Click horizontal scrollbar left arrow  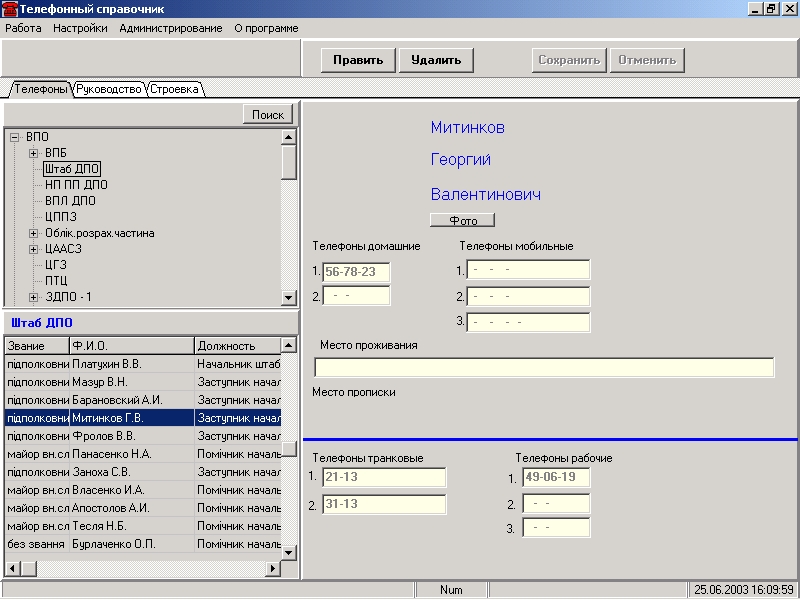(x=12, y=568)
